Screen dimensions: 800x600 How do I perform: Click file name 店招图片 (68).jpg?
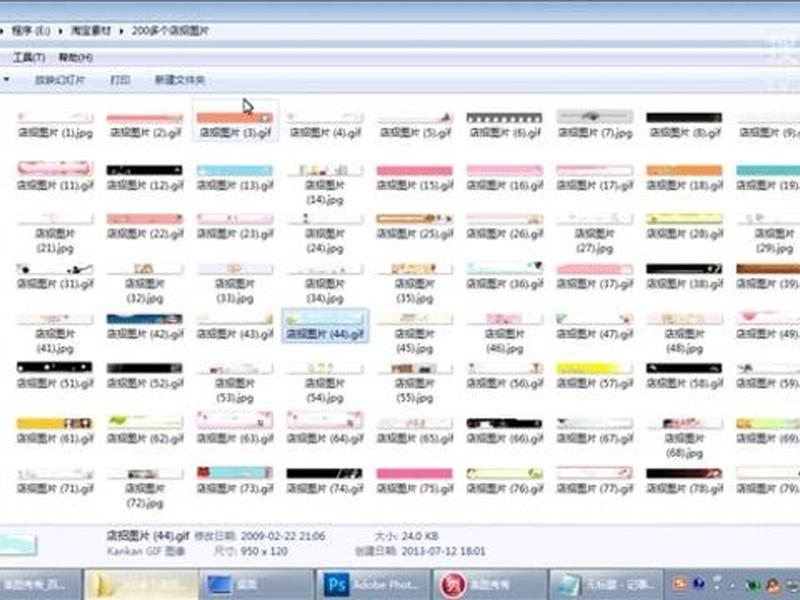pyautogui.click(x=684, y=445)
